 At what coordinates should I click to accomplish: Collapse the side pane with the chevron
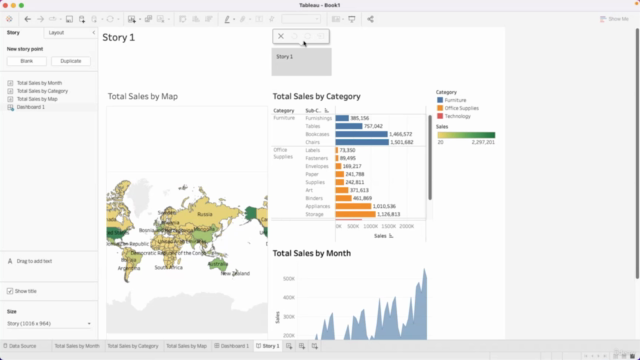(93, 33)
